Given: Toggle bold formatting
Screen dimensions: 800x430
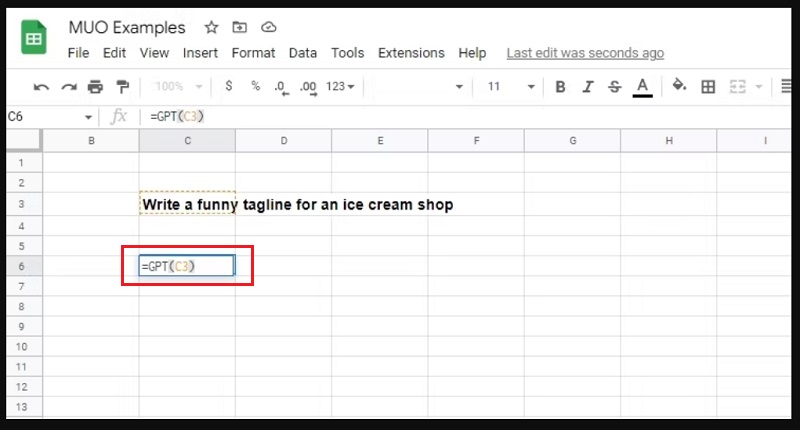Looking at the screenshot, I should [560, 87].
